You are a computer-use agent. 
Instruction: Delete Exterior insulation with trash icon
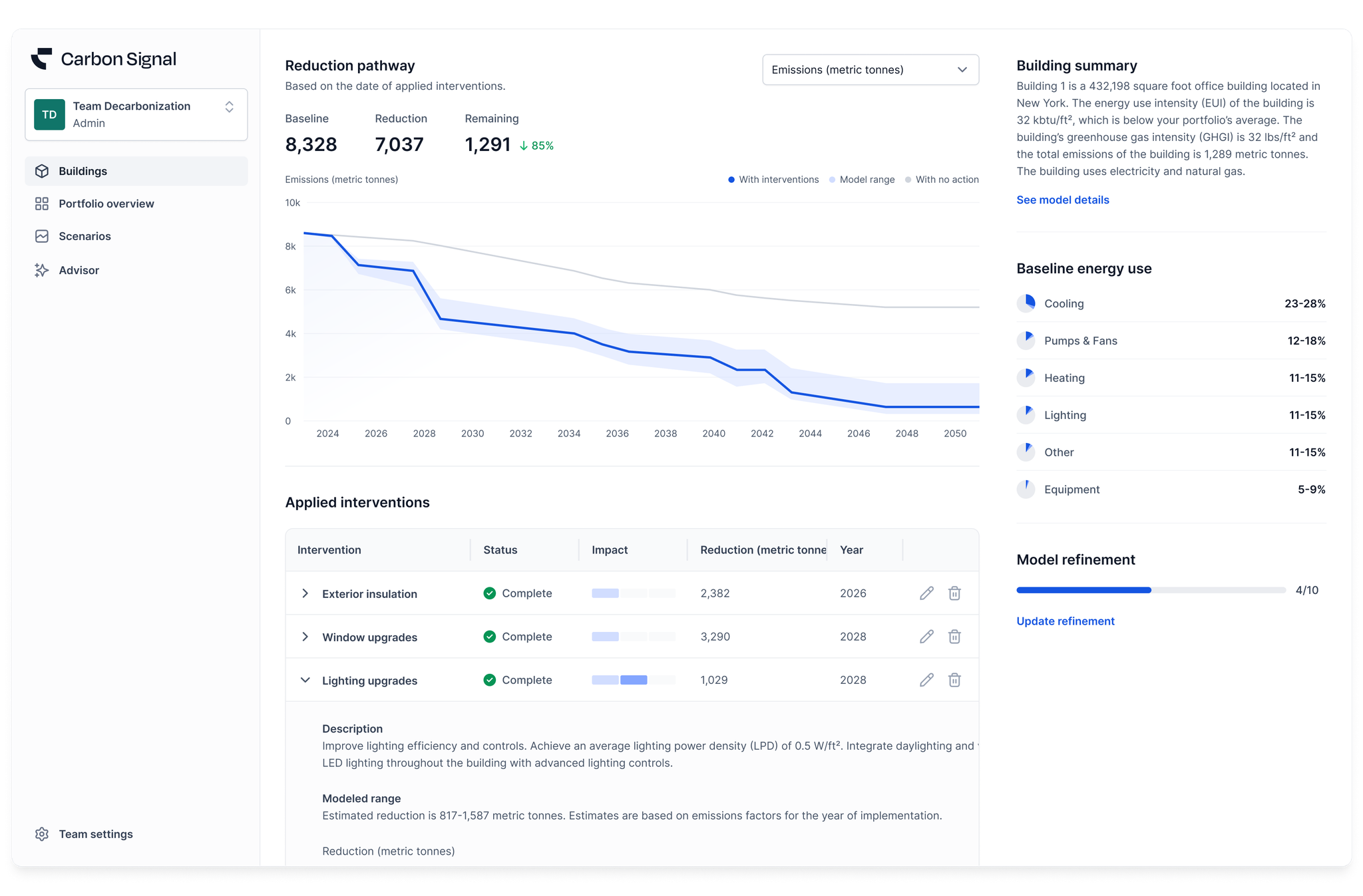tap(954, 593)
